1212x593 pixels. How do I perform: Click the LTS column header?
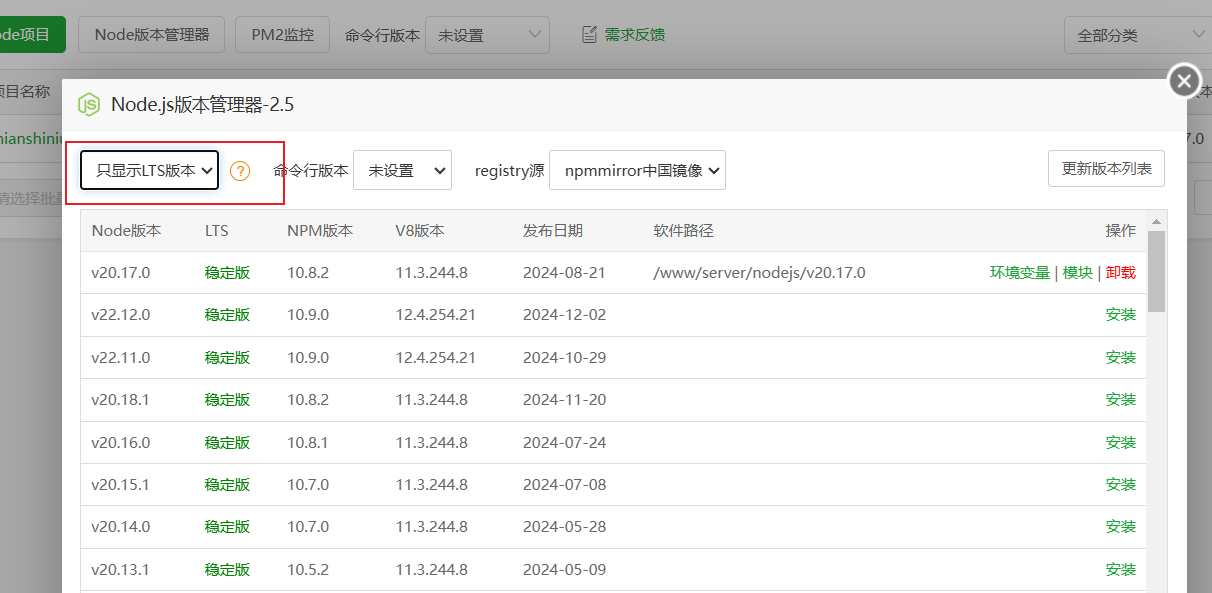pos(217,230)
